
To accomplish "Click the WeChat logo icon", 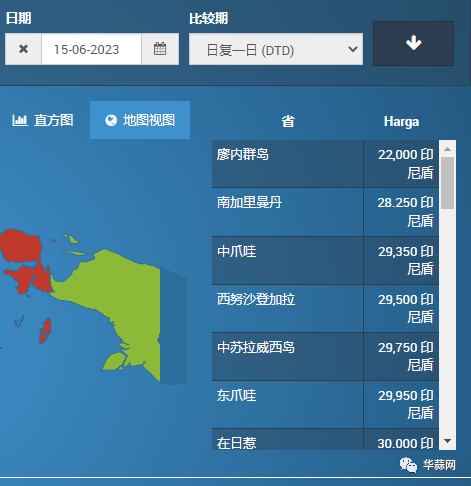I will [408, 465].
